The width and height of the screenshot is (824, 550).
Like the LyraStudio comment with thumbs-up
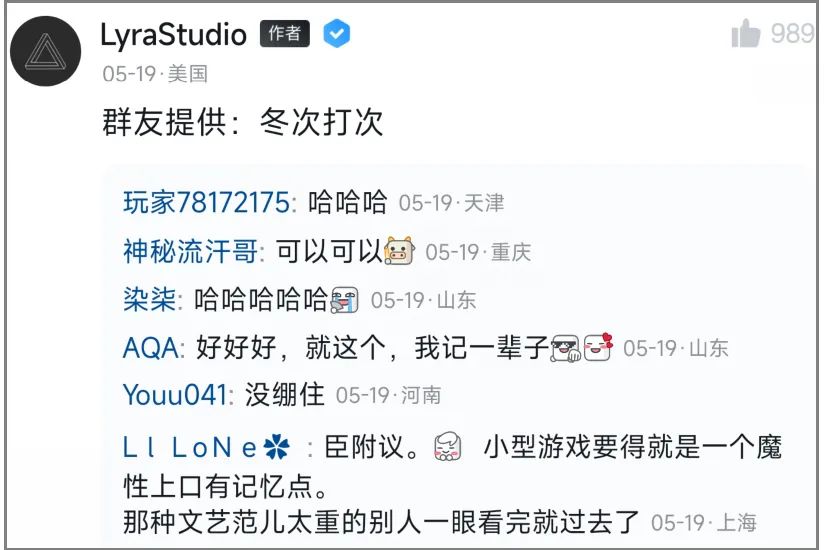click(x=746, y=33)
